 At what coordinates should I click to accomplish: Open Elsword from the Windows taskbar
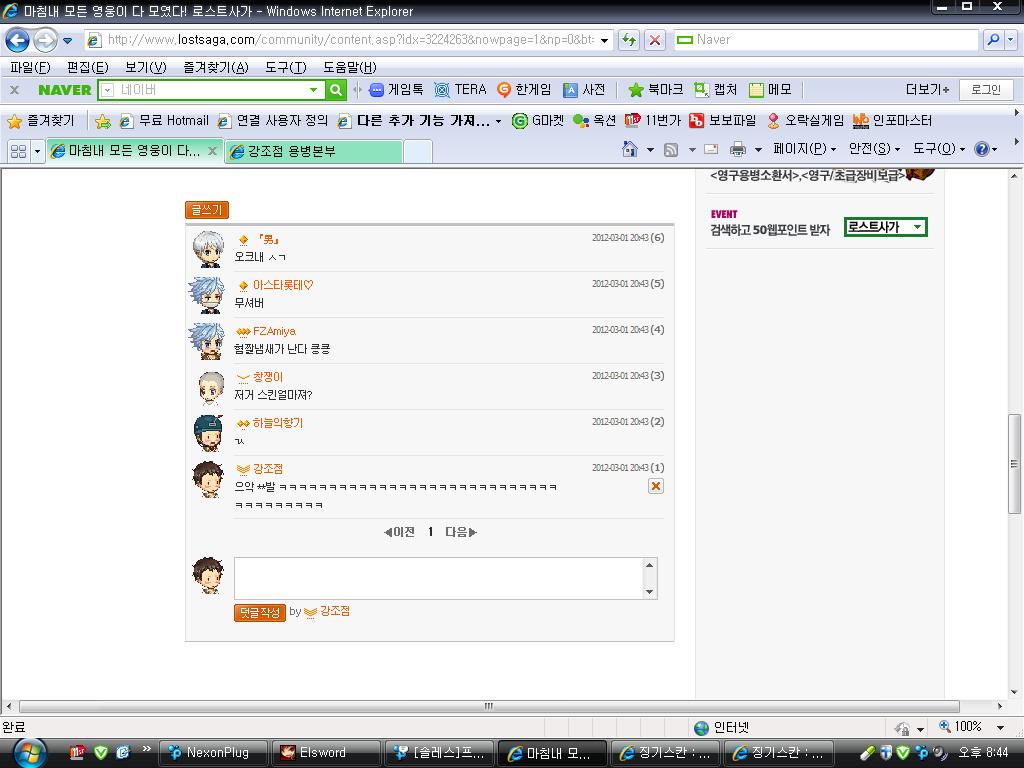click(x=325, y=753)
